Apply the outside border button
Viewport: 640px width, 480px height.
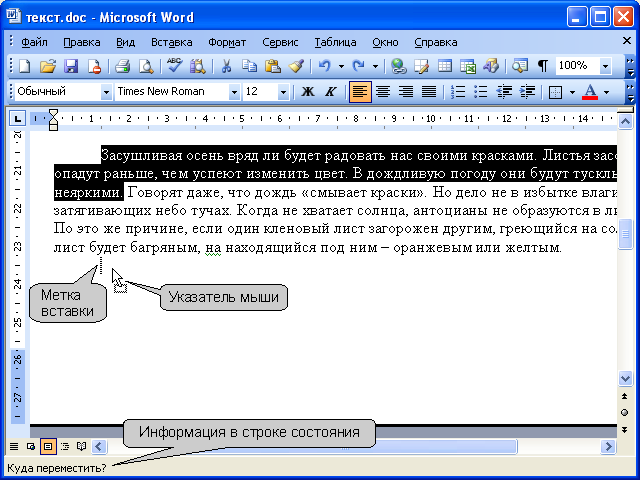(x=555, y=92)
